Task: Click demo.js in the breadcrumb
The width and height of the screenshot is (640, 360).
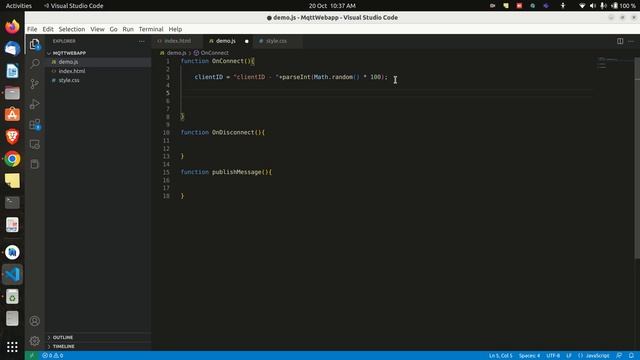Action: pyautogui.click(x=176, y=53)
